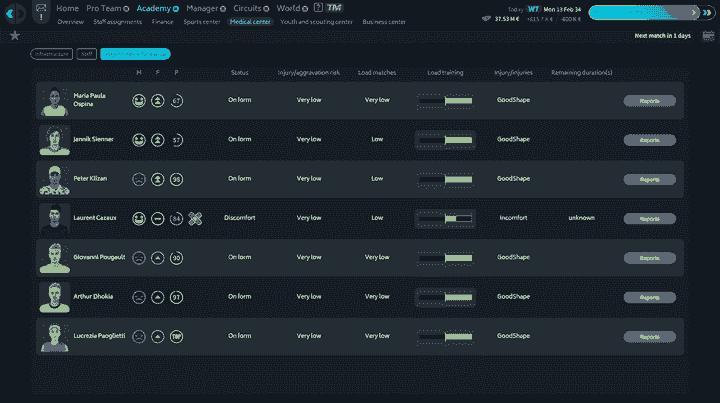
Task: Select the Staff filter pill
Action: (x=87, y=53)
